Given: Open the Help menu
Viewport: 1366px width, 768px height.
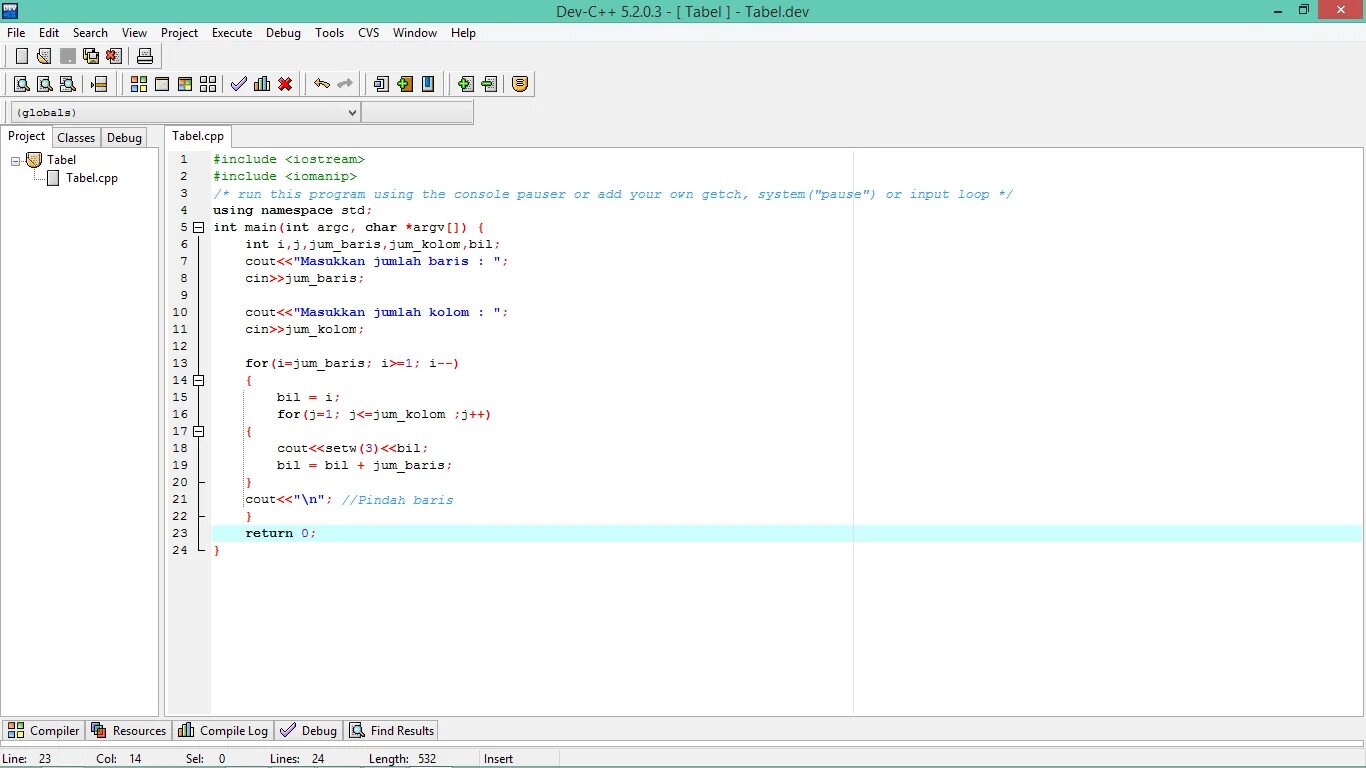Looking at the screenshot, I should coord(463,33).
